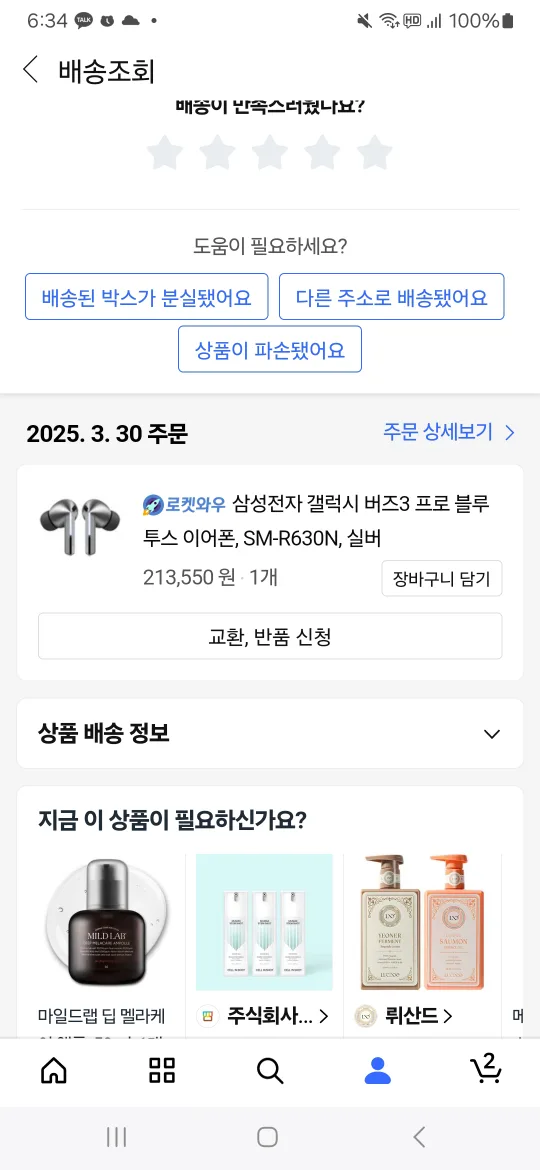Add earbuds with 장바구니 담기
This screenshot has height=1170, width=540.
point(442,578)
